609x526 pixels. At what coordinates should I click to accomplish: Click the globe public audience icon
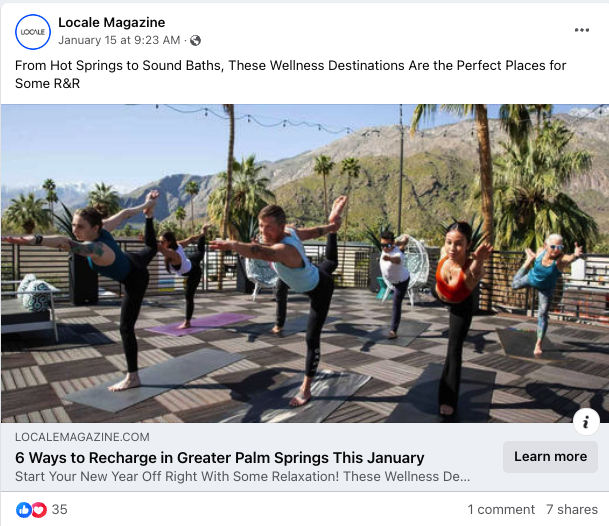click(x=195, y=40)
